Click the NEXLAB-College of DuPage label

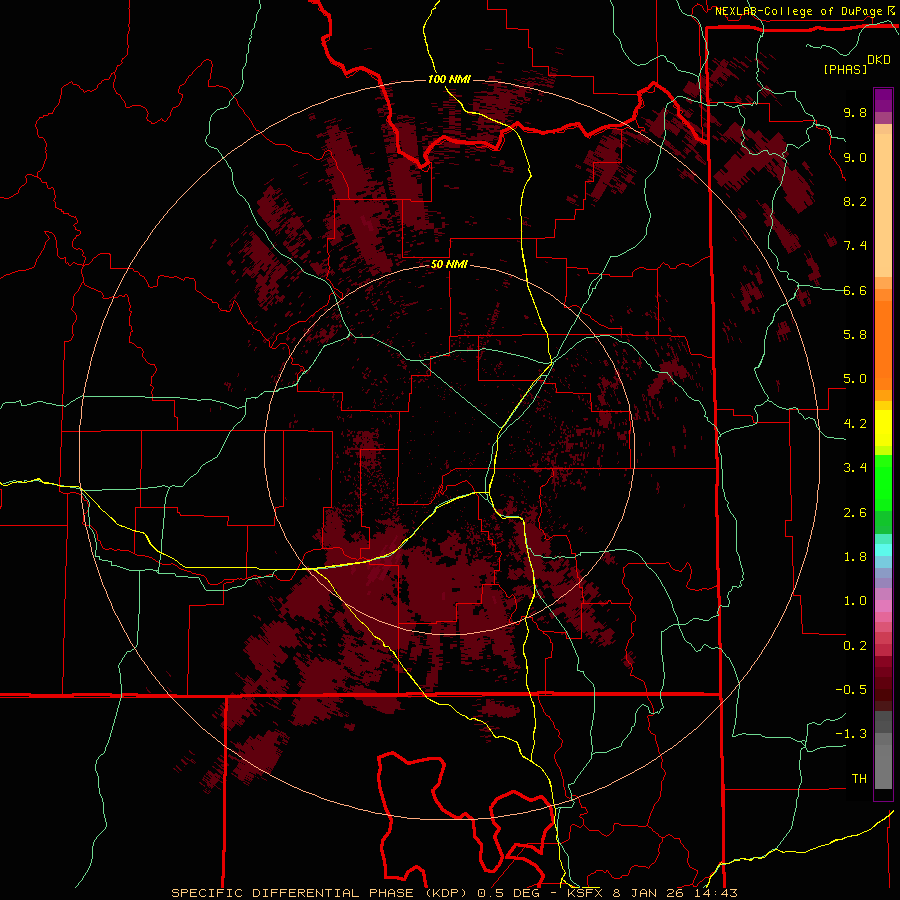799,11
